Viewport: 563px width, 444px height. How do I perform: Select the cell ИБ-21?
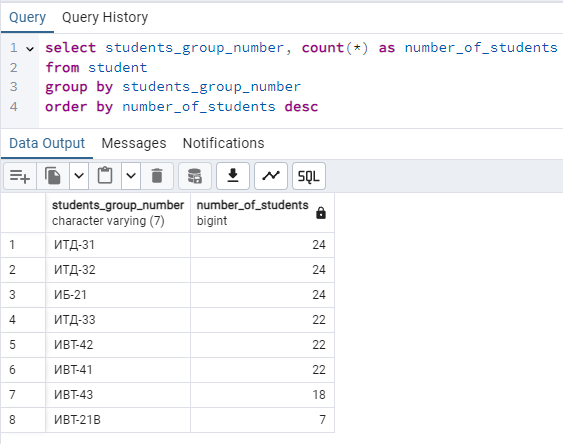pyautogui.click(x=118, y=295)
